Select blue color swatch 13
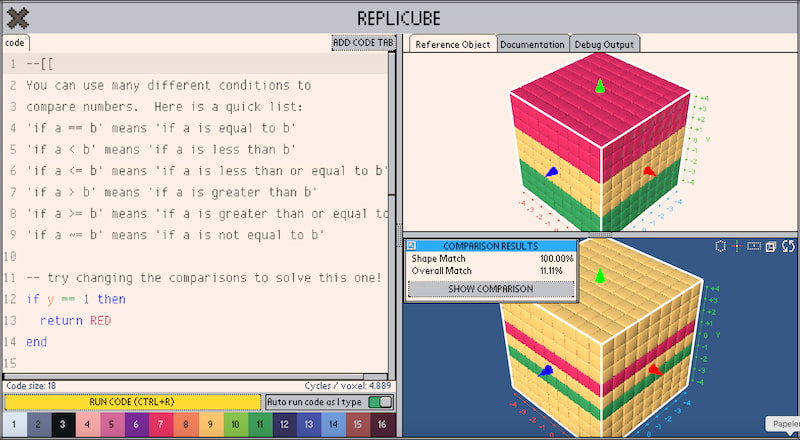The height and width of the screenshot is (440, 800). (x=309, y=425)
